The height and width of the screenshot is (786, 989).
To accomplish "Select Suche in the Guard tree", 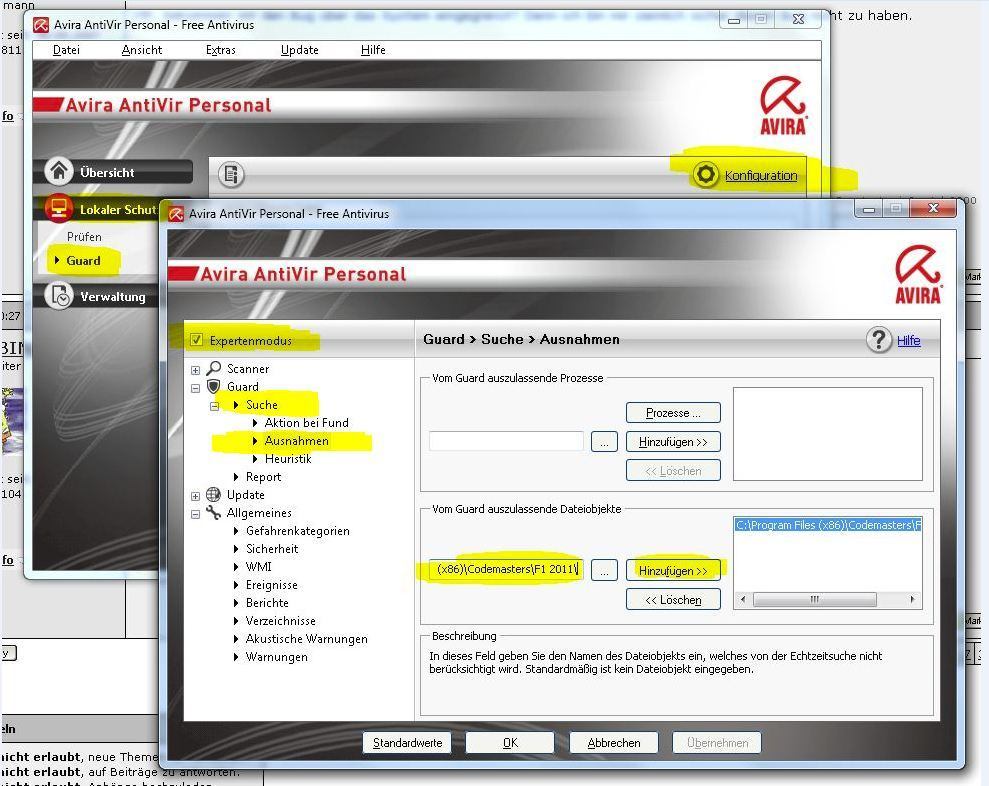I will [x=262, y=404].
